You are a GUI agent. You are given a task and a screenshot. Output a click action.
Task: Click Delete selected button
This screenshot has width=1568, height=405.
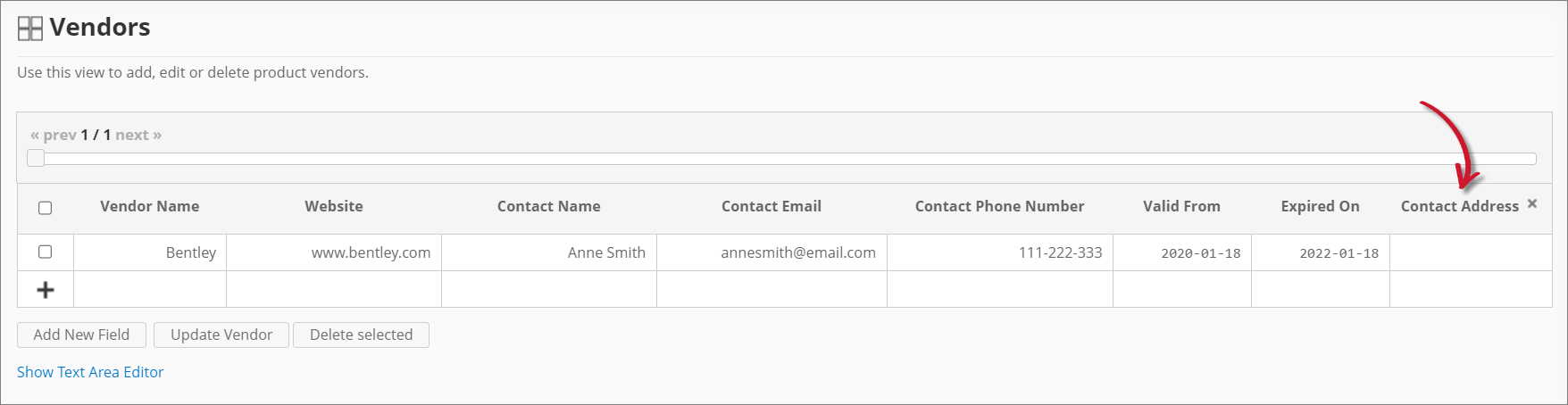point(361,335)
